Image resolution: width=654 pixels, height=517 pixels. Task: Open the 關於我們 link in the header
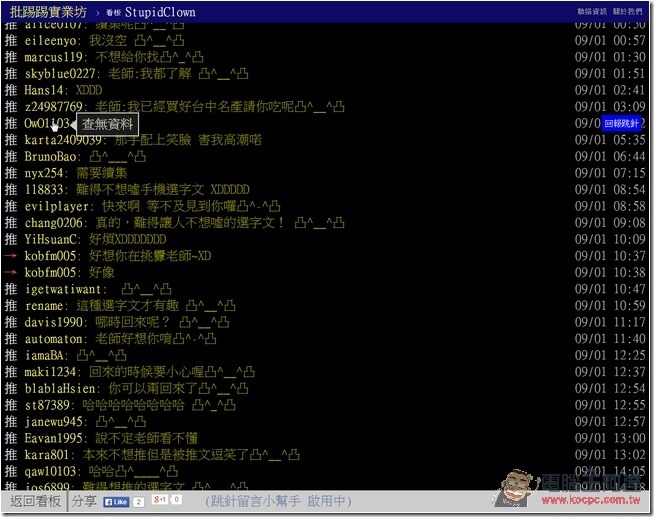click(627, 11)
